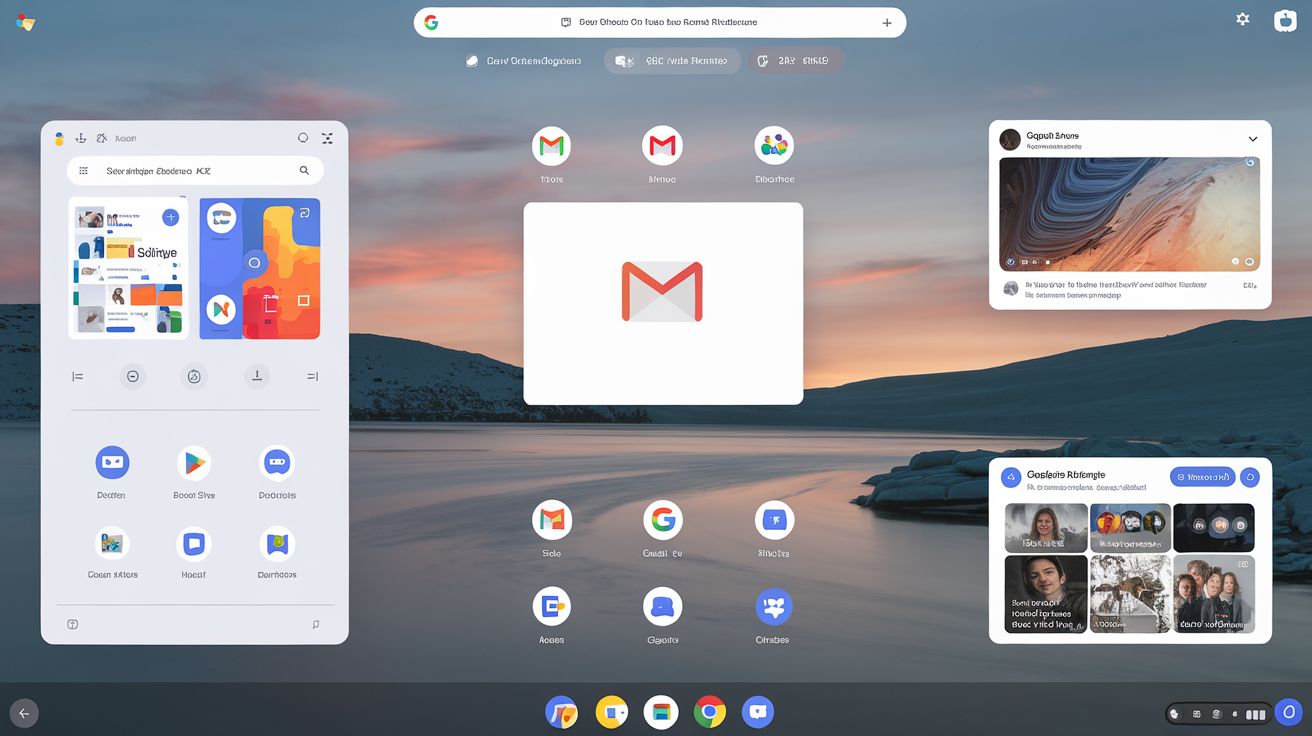This screenshot has height=736, width=1312.
Task: Click the large Gmail card in the center
Action: click(x=663, y=303)
